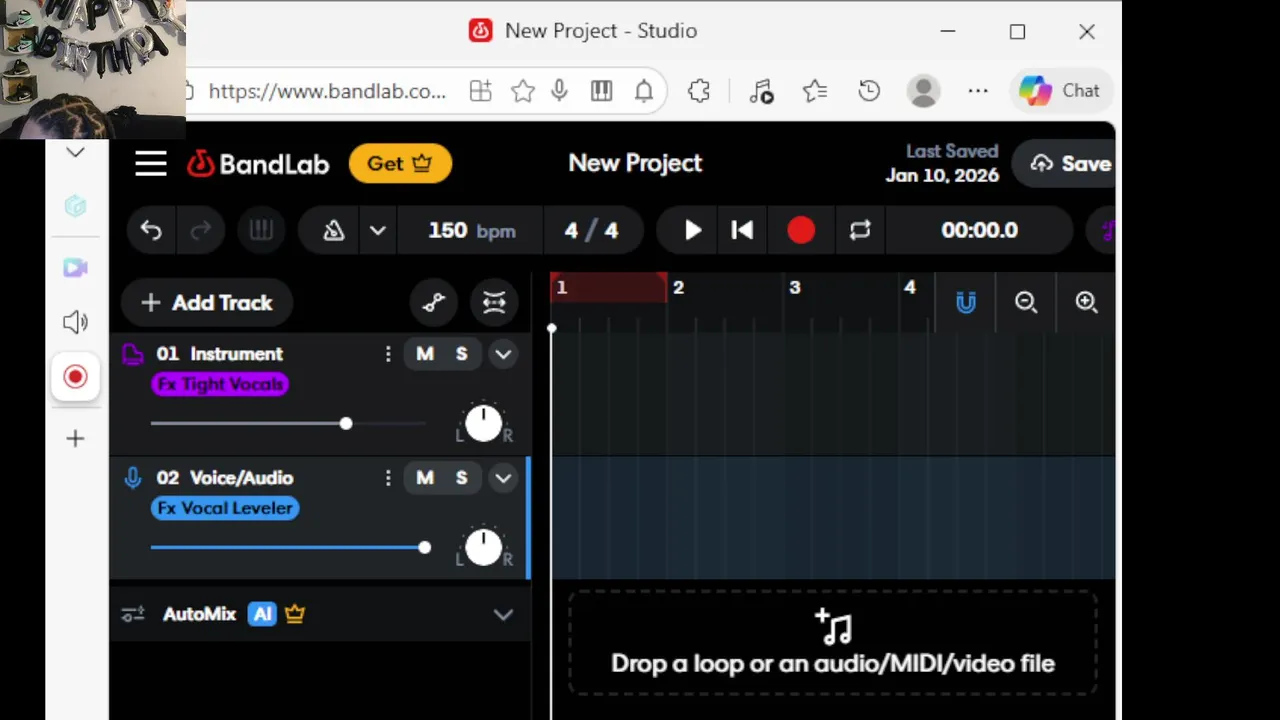Image resolution: width=1280 pixels, height=720 pixels.
Task: Open browser settings and more menu
Action: [x=978, y=91]
